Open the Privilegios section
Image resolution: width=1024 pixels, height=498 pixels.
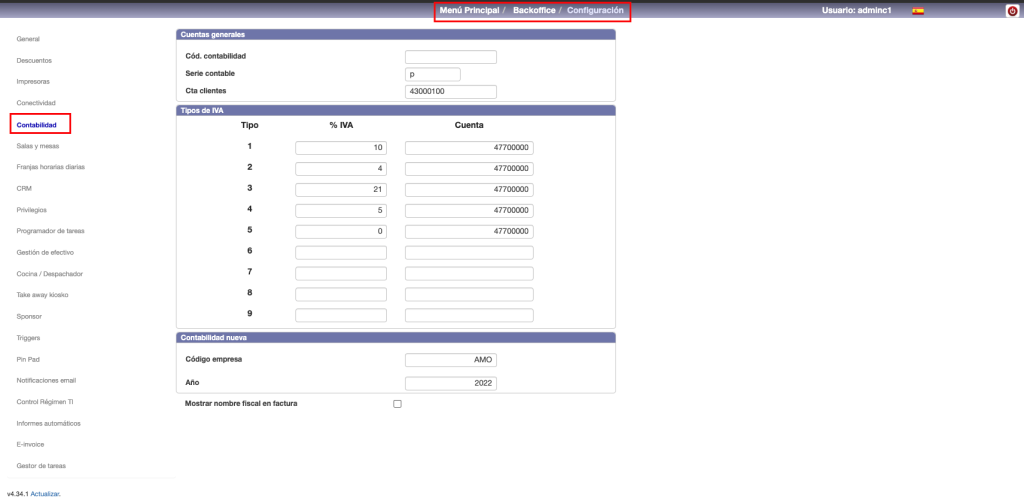32,210
